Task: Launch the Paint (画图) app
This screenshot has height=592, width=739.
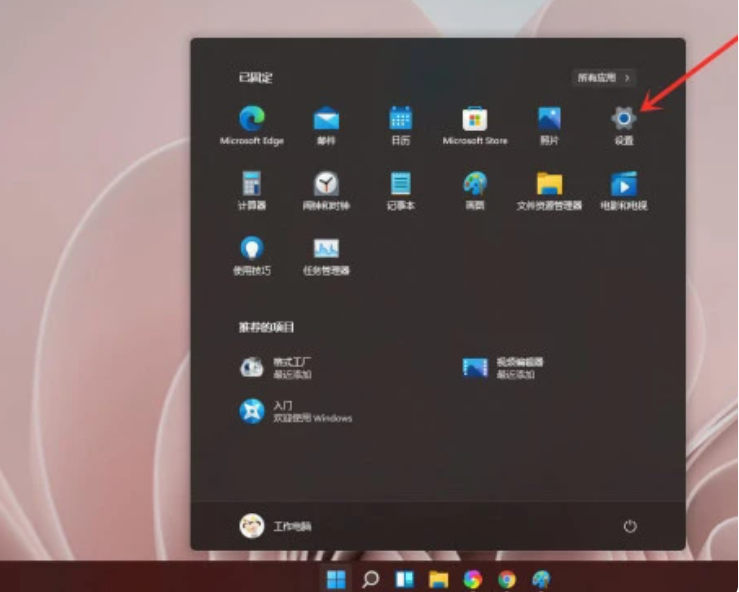Action: tap(475, 190)
